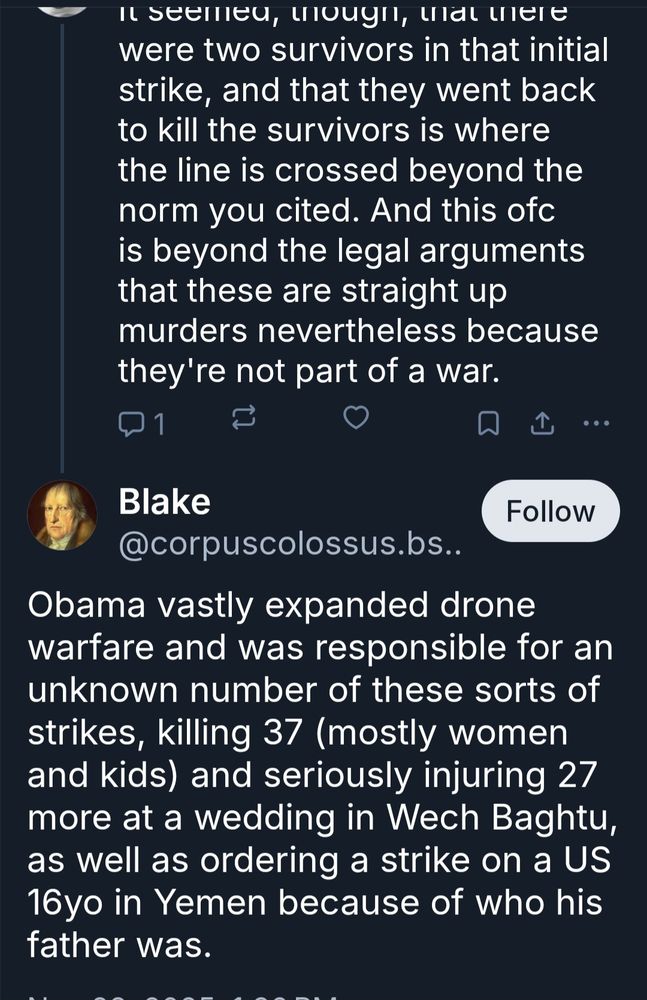Tap the vertical thread connector line

click(62, 250)
